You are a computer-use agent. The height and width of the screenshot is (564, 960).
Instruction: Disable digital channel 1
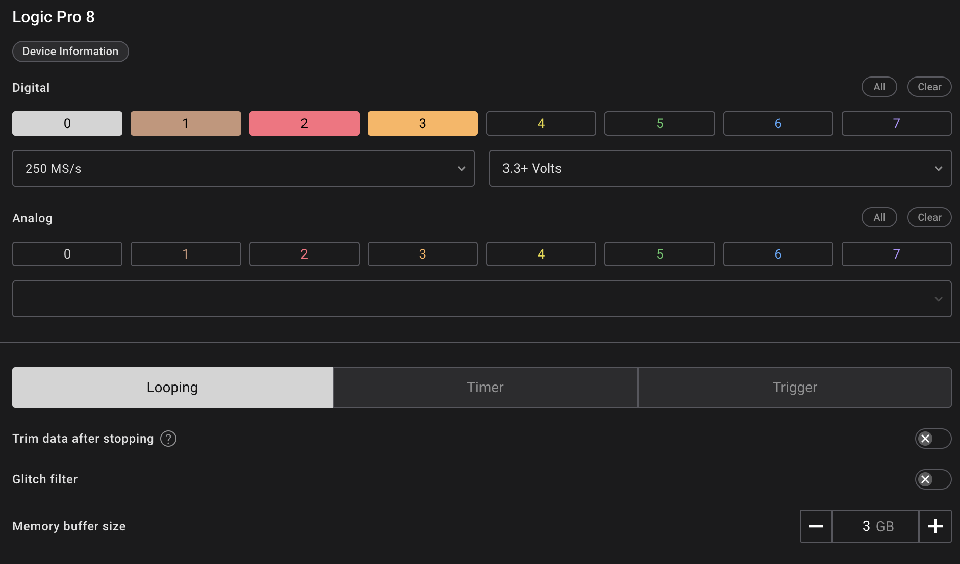tap(186, 124)
